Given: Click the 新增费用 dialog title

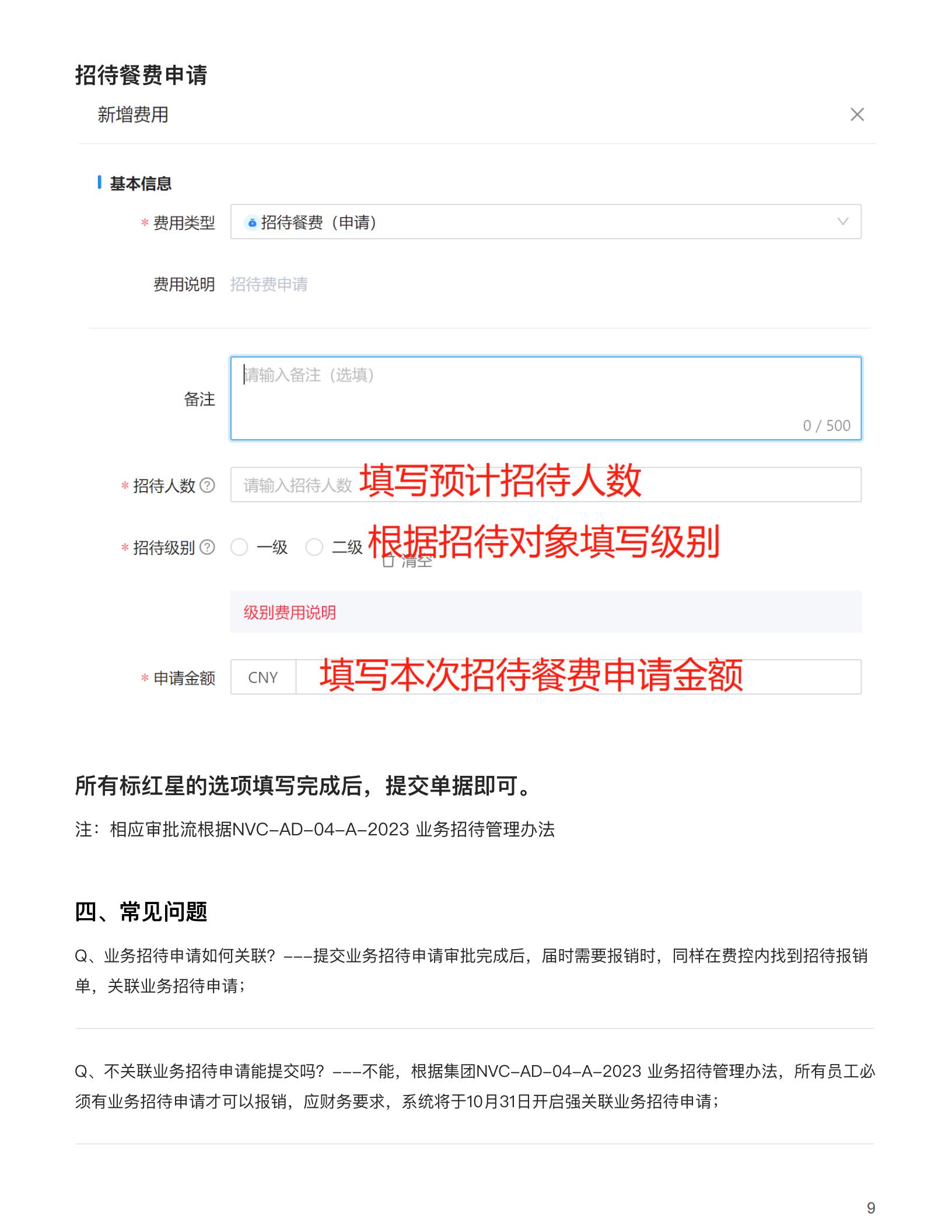Looking at the screenshot, I should tap(133, 115).
